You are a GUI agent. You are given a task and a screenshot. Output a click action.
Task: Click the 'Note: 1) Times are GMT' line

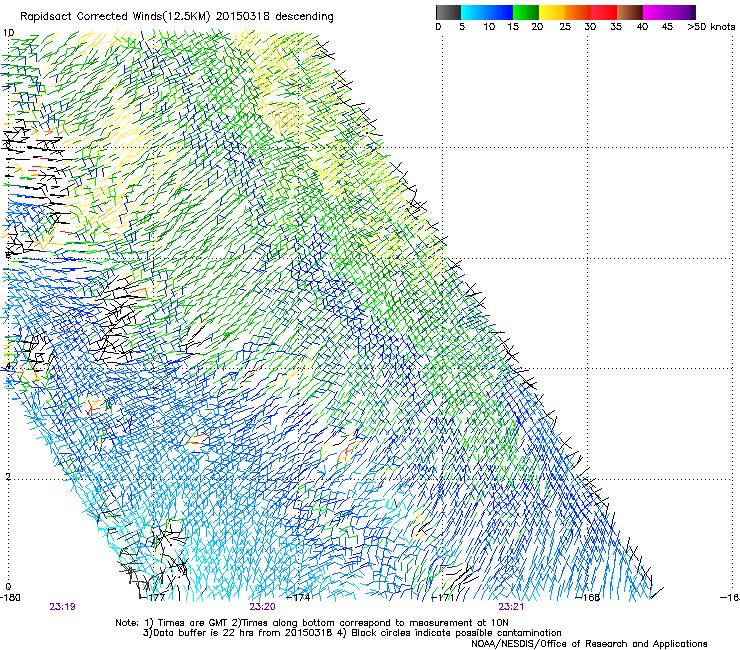[312, 623]
